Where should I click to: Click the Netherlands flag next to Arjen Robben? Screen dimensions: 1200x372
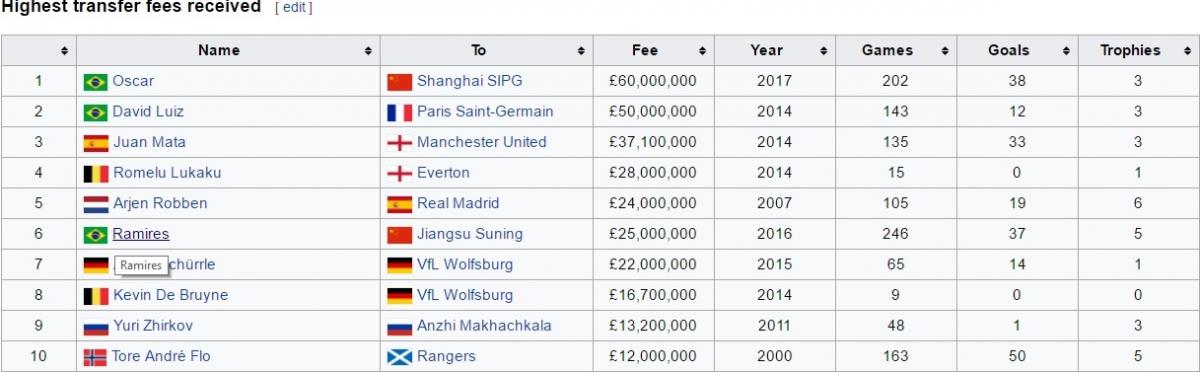(x=96, y=204)
